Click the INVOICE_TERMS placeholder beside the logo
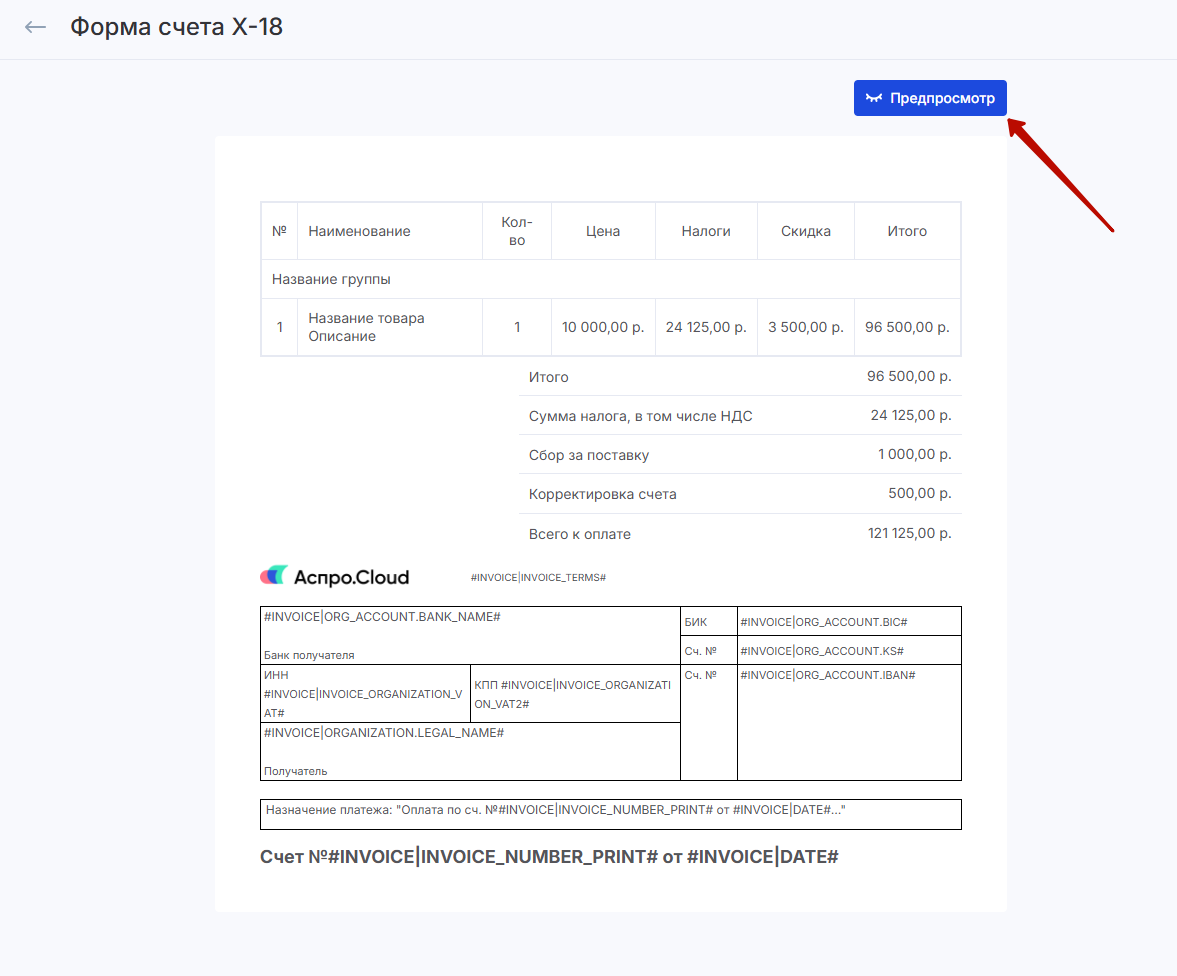This screenshot has height=976, width=1177. (538, 578)
